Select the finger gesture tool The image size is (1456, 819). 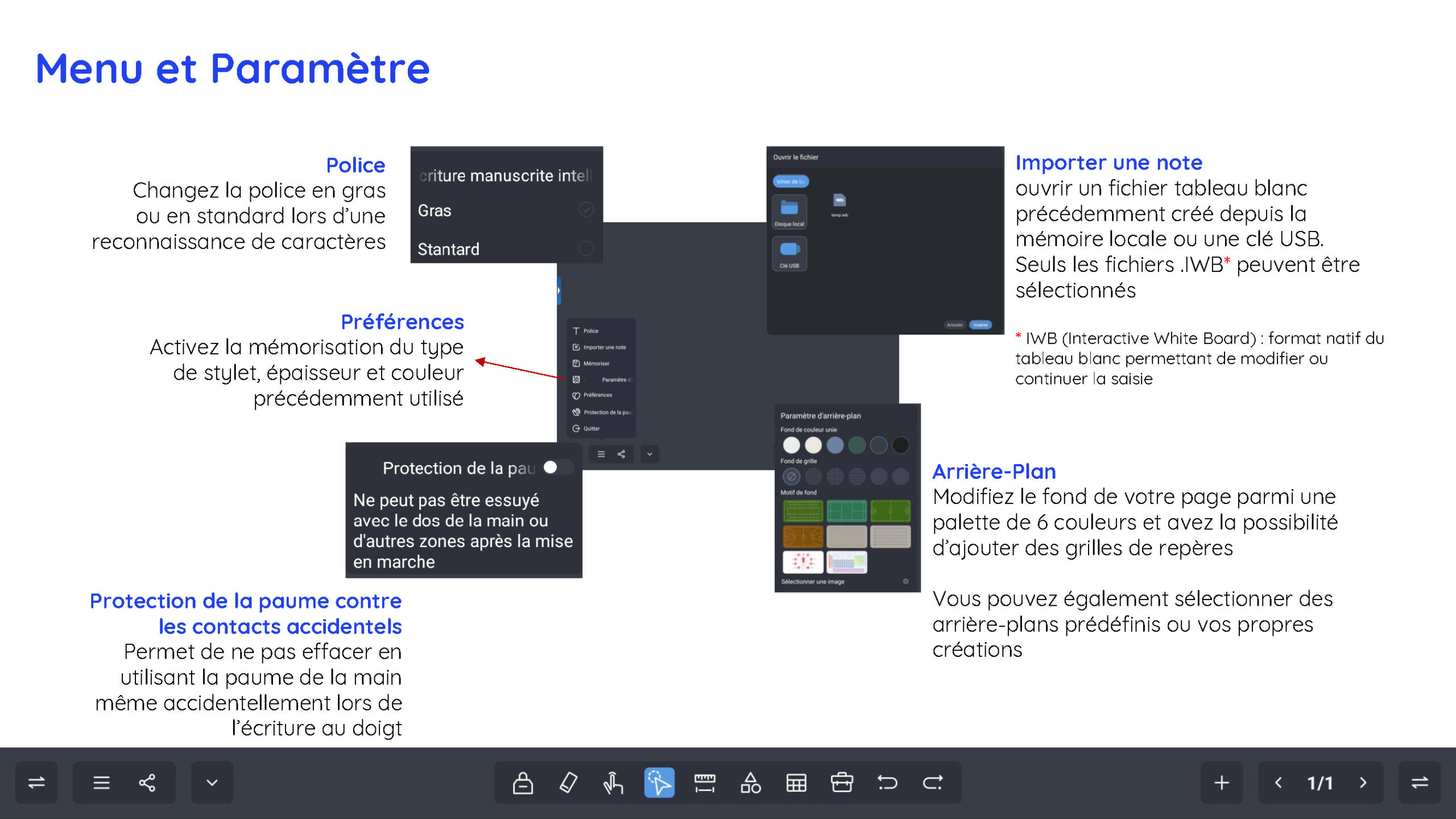pos(614,783)
